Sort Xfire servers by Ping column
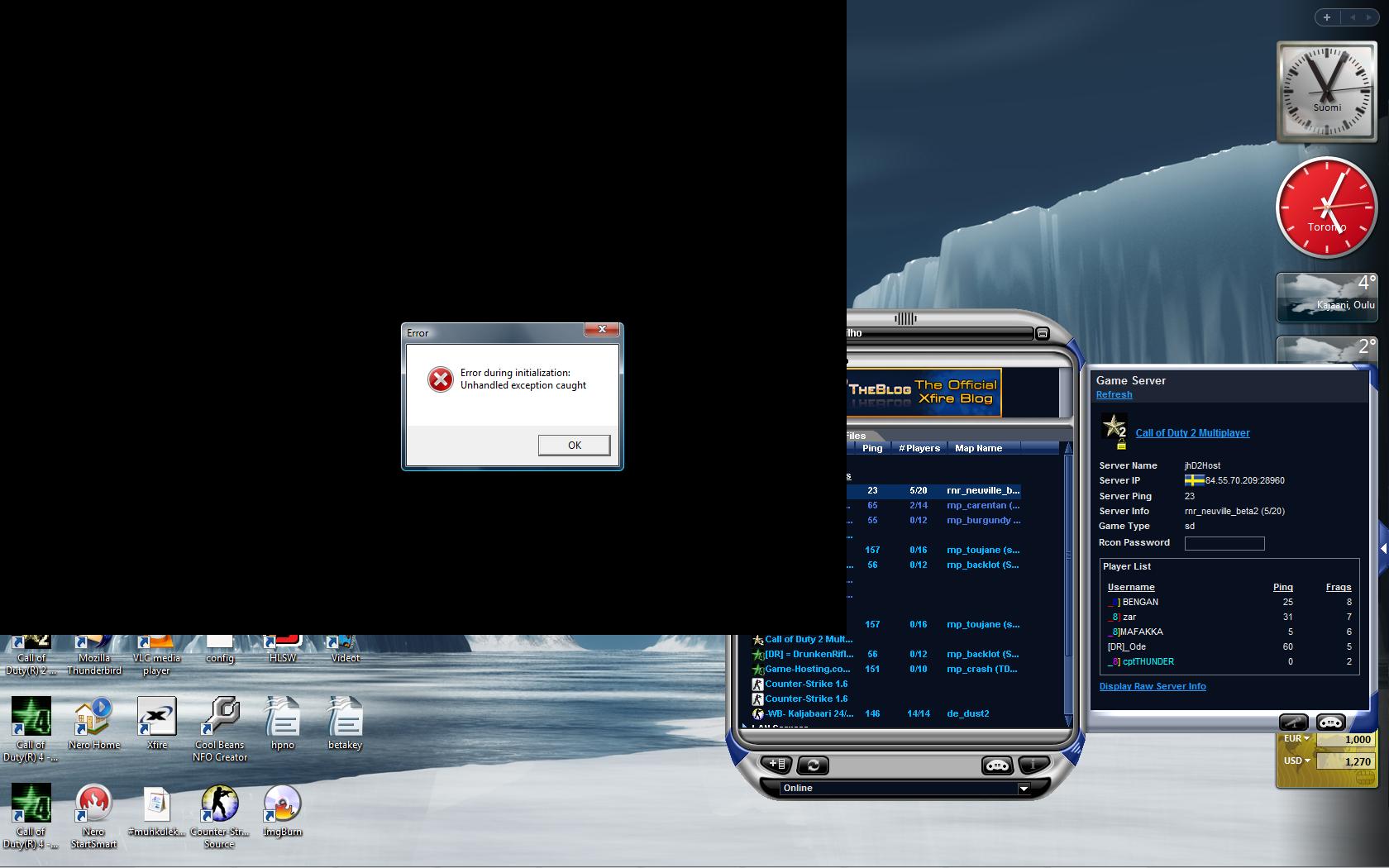This screenshot has width=1389, height=868. pos(872,448)
